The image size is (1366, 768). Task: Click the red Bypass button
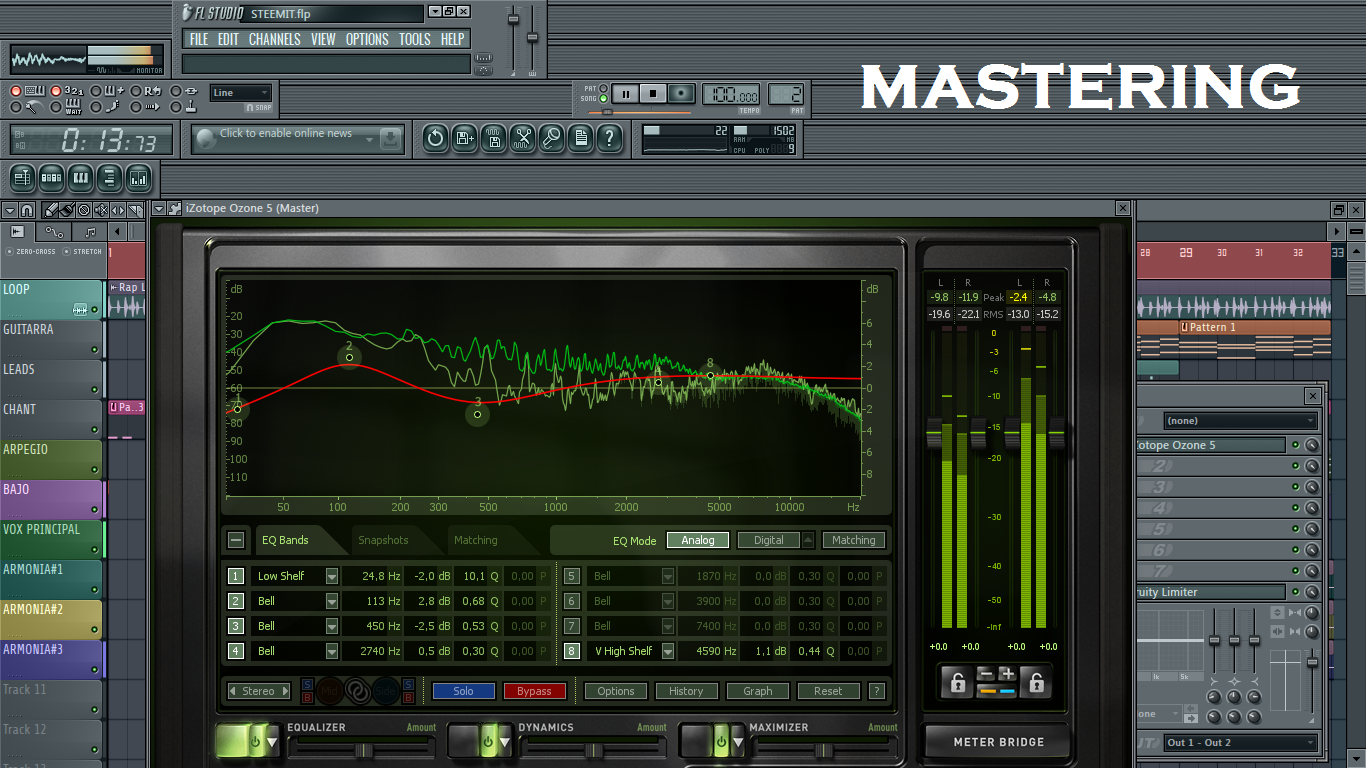point(534,691)
